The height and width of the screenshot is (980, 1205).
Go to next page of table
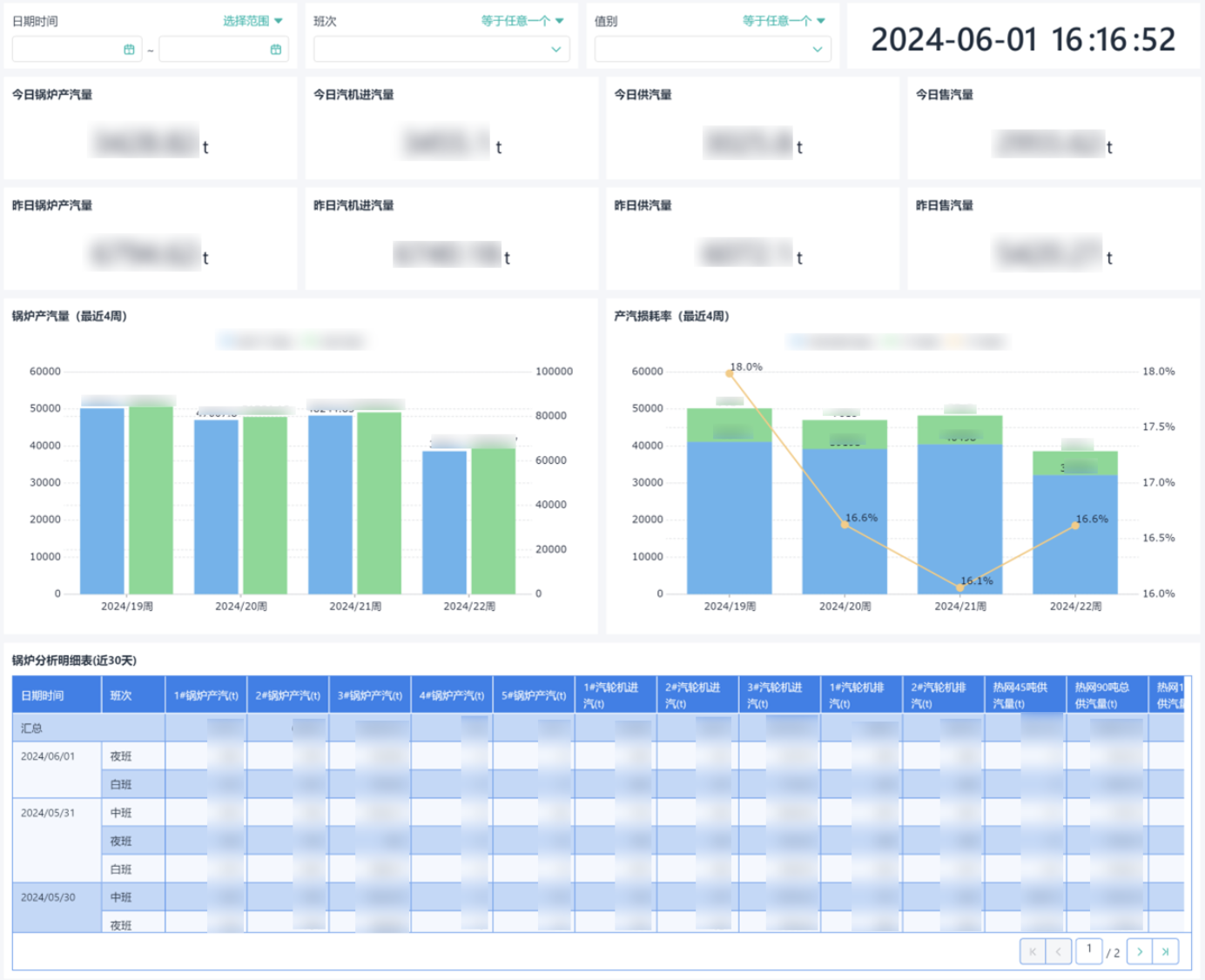click(x=1139, y=951)
